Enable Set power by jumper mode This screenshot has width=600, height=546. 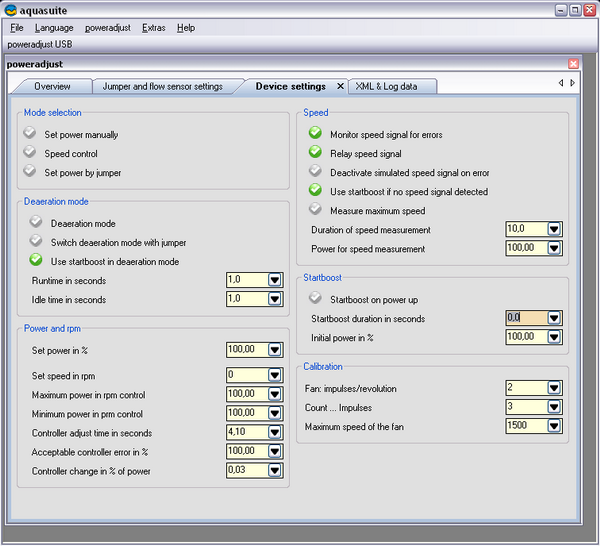29,171
